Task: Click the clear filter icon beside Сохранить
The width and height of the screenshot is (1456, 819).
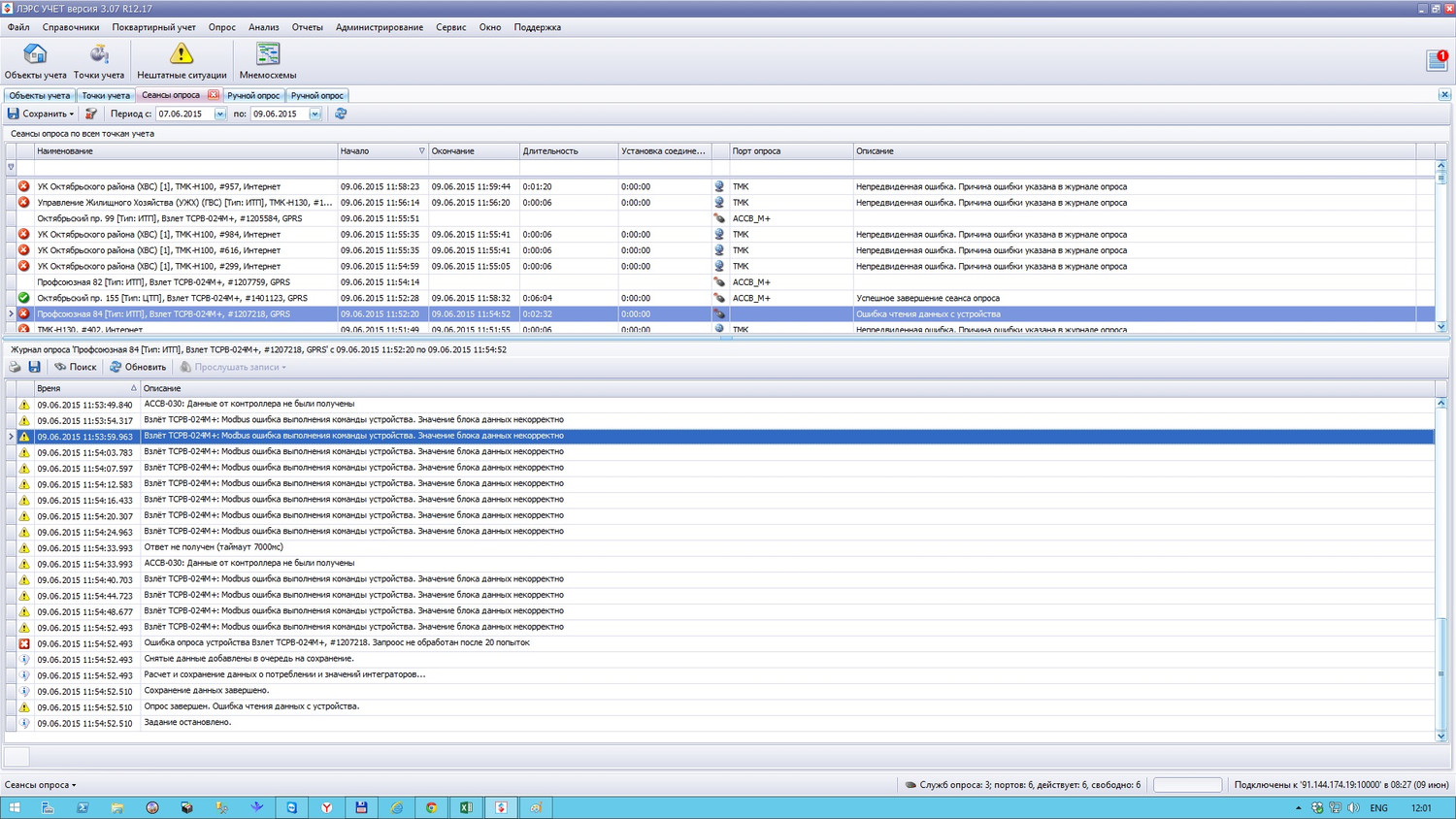Action: coord(90,114)
